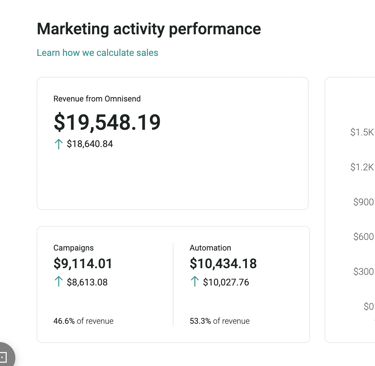This screenshot has height=366, width=375.
Task: Click the $600 chart axis label
Action: pos(363,237)
